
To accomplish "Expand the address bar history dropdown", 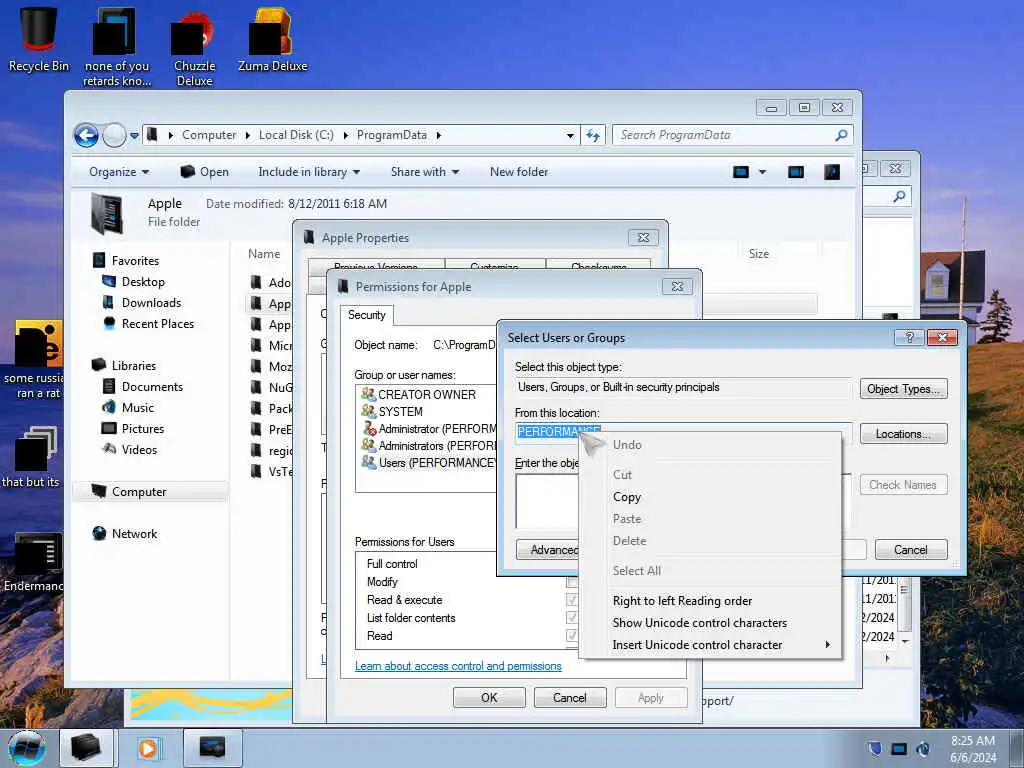I will (570, 135).
